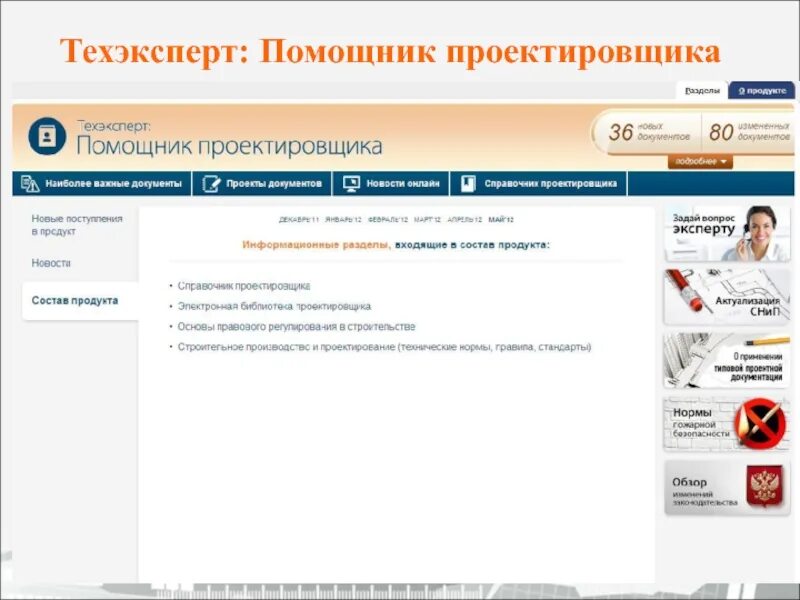Click the Актуализация СНиП banner
This screenshot has width=800, height=600.
click(x=727, y=297)
